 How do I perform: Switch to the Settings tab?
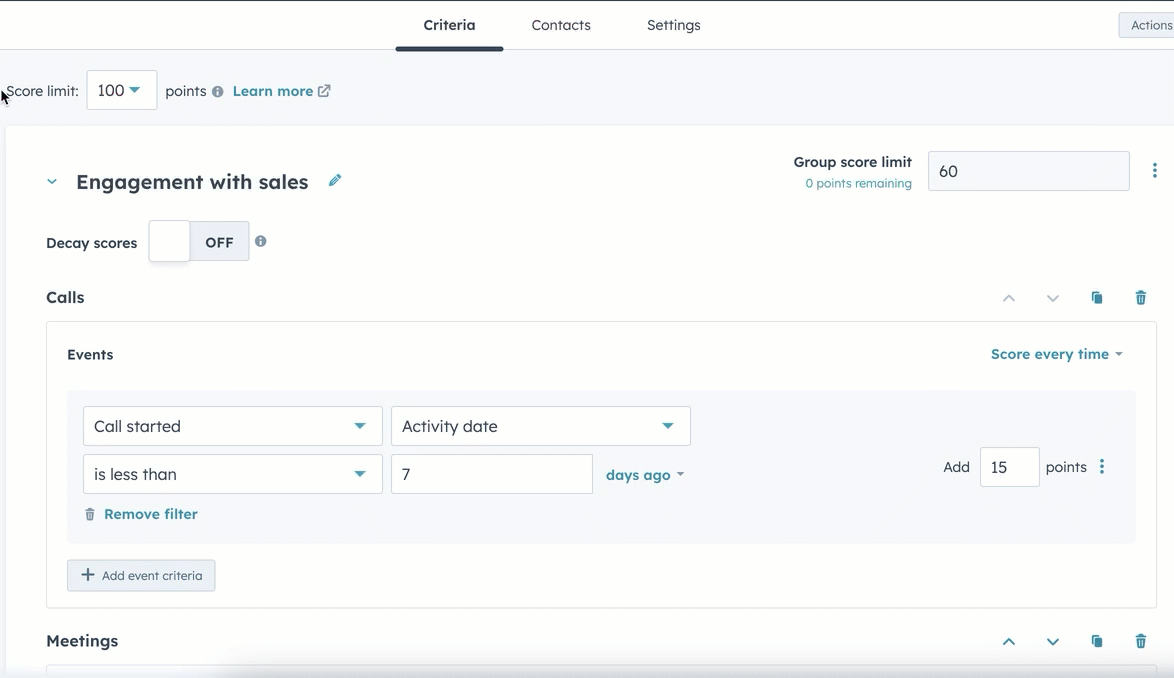[x=673, y=25]
